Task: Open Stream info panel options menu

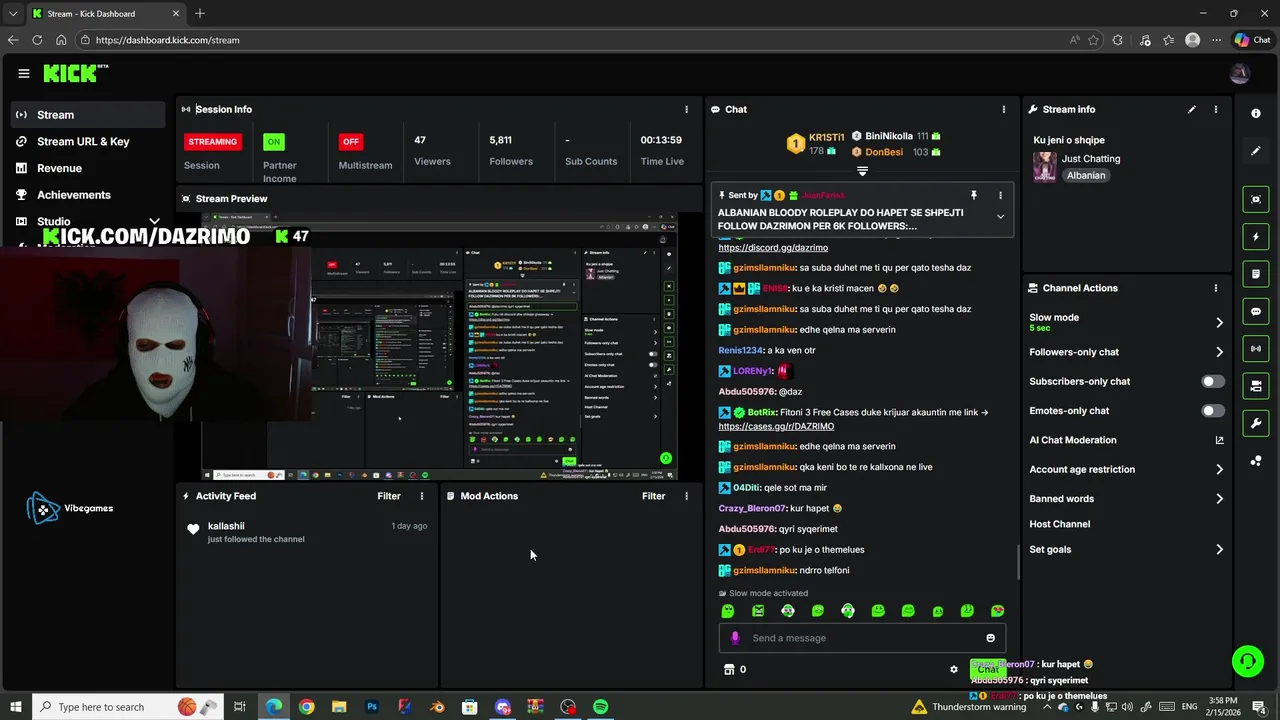Action: click(1216, 109)
